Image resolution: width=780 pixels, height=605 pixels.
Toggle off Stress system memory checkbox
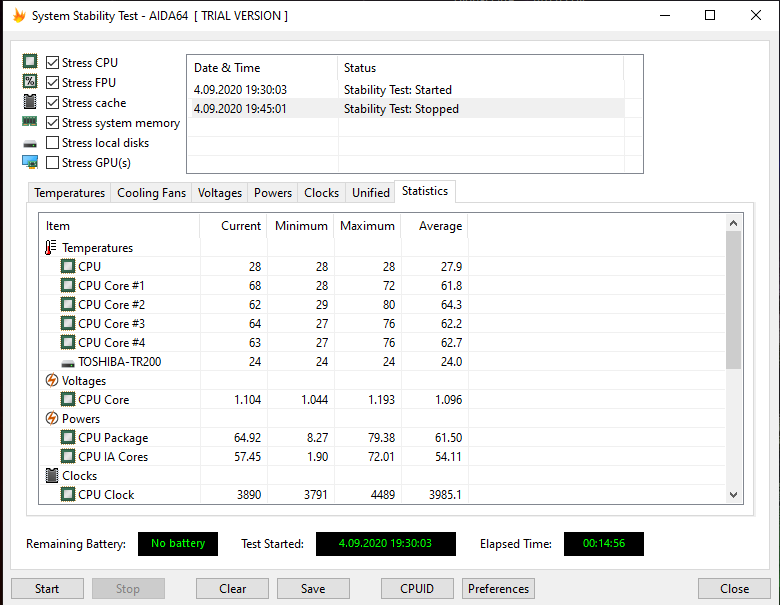coord(52,122)
